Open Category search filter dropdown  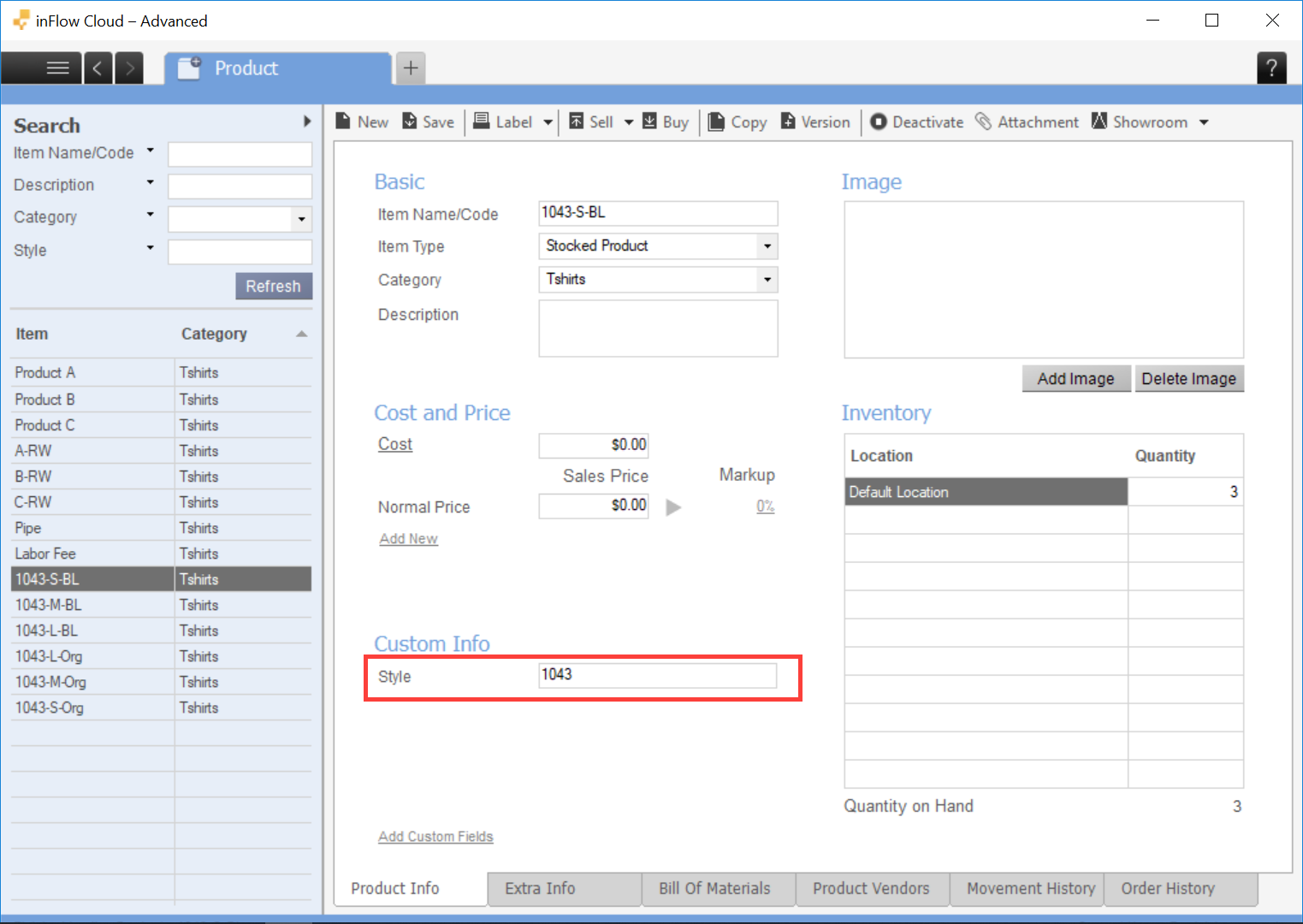pos(150,214)
